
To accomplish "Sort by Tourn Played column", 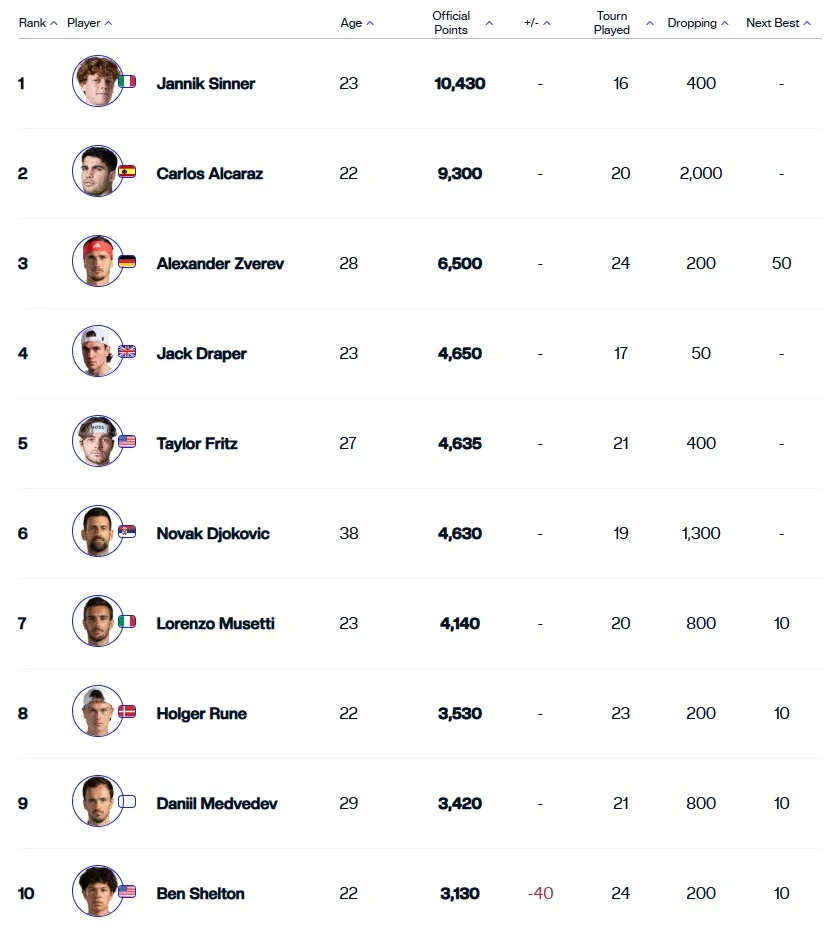I will pos(622,23).
